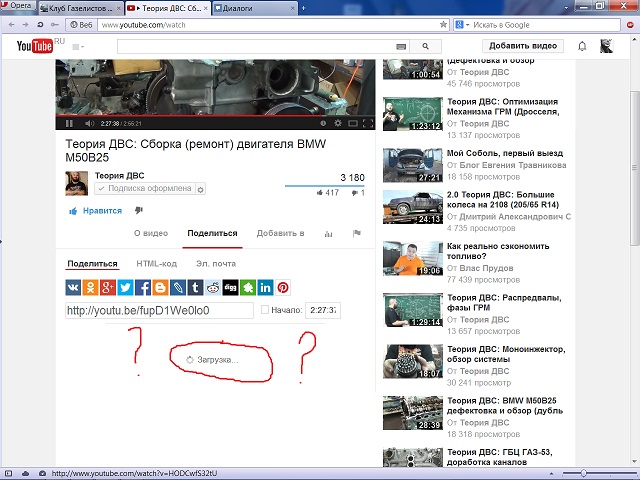Click the watch later clock icon

click(323, 123)
